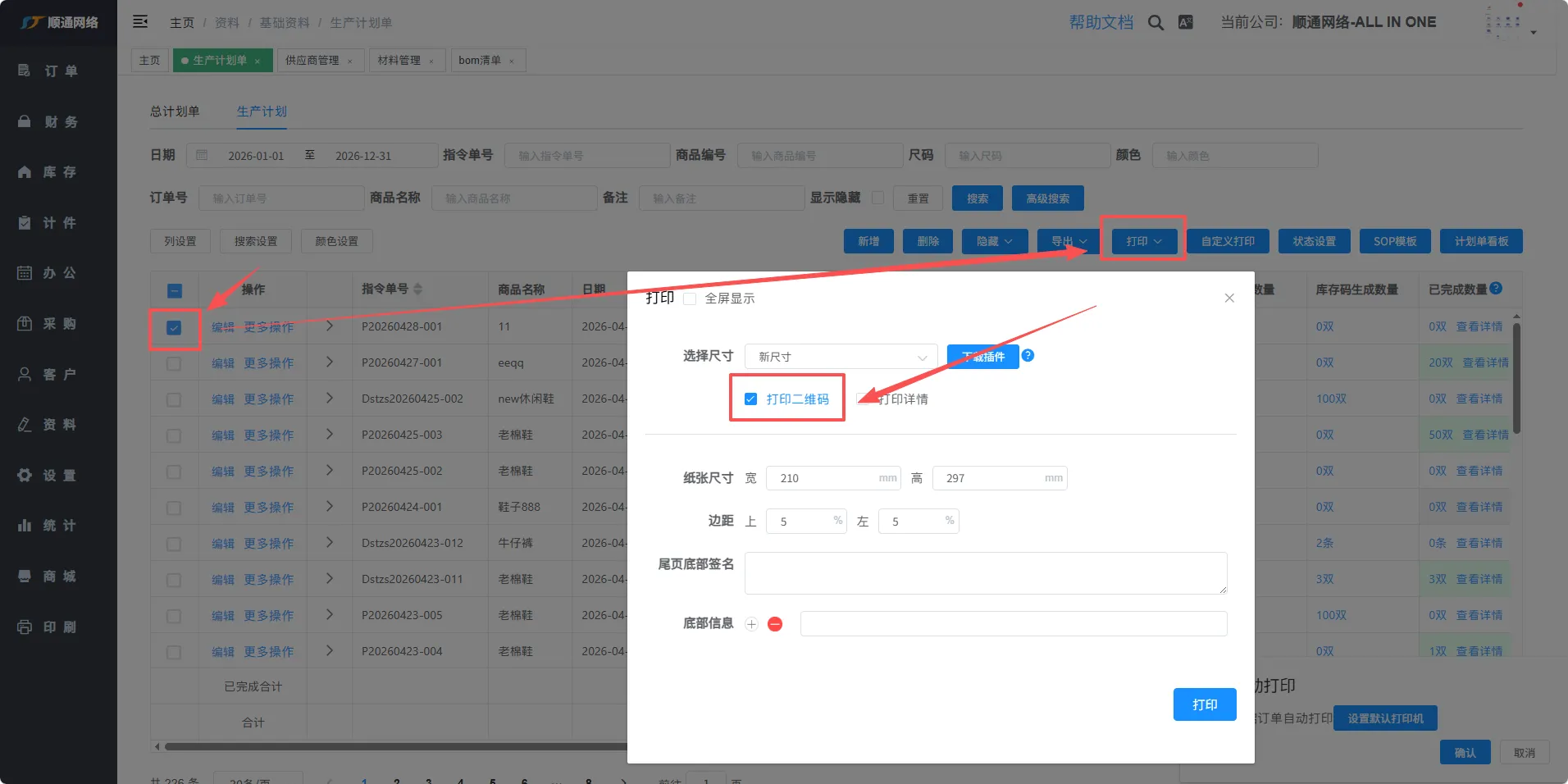This screenshot has height=784, width=1568.
Task: Check the row checkbox for P20260427-001
Action: (174, 363)
